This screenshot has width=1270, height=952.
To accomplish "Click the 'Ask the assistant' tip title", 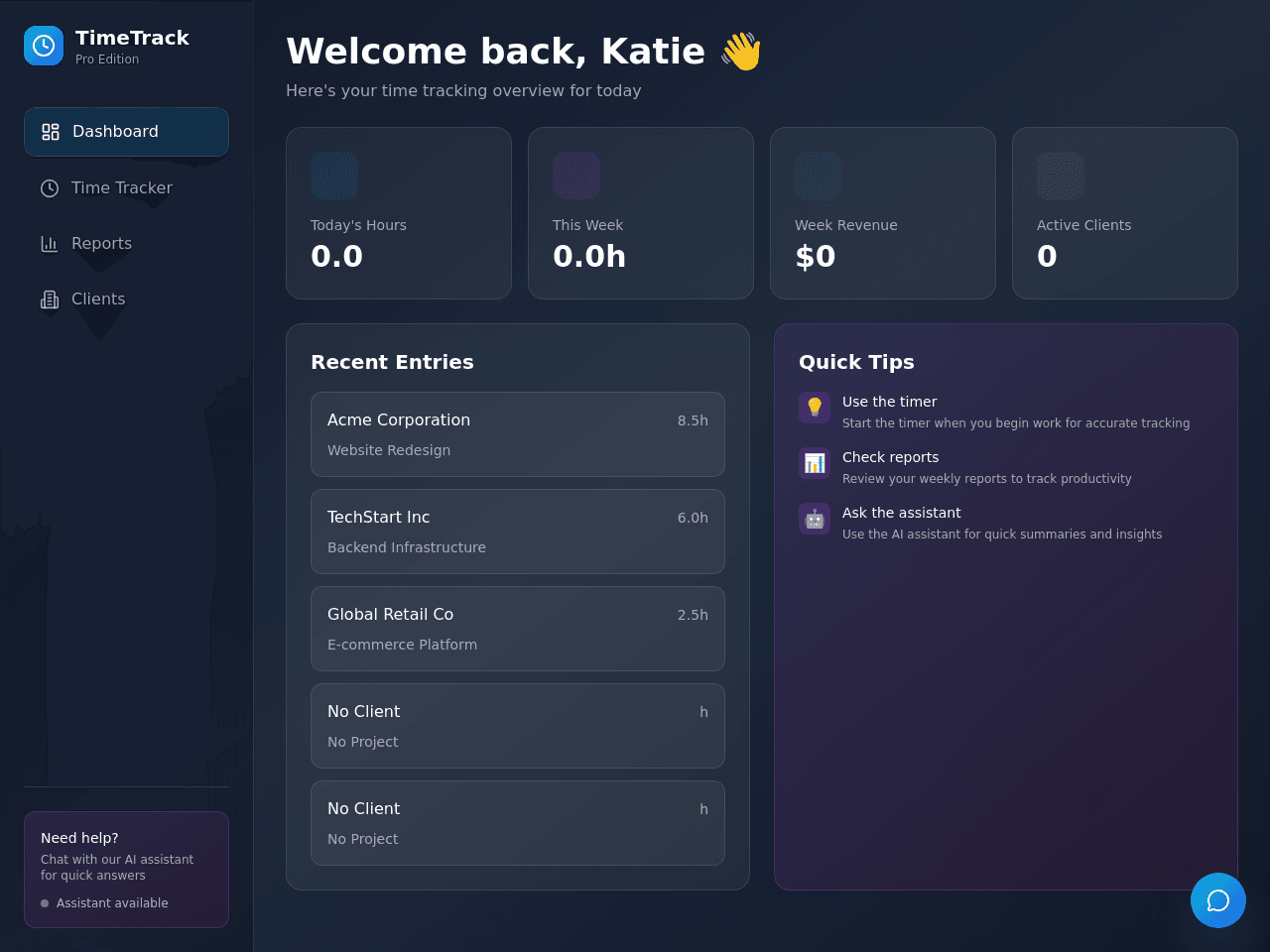I will tap(901, 513).
